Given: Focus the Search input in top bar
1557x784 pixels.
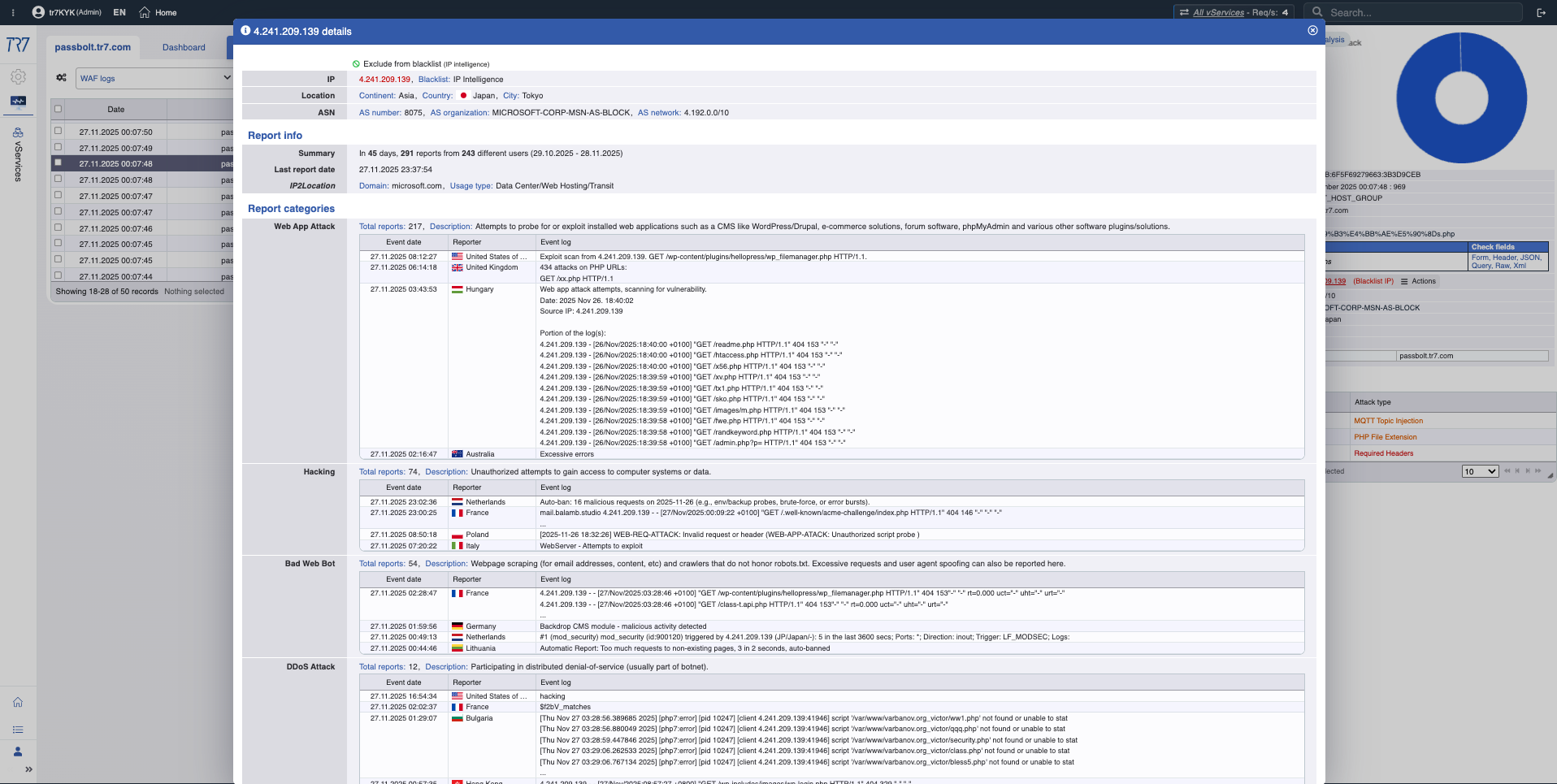Looking at the screenshot, I should point(1424,12).
